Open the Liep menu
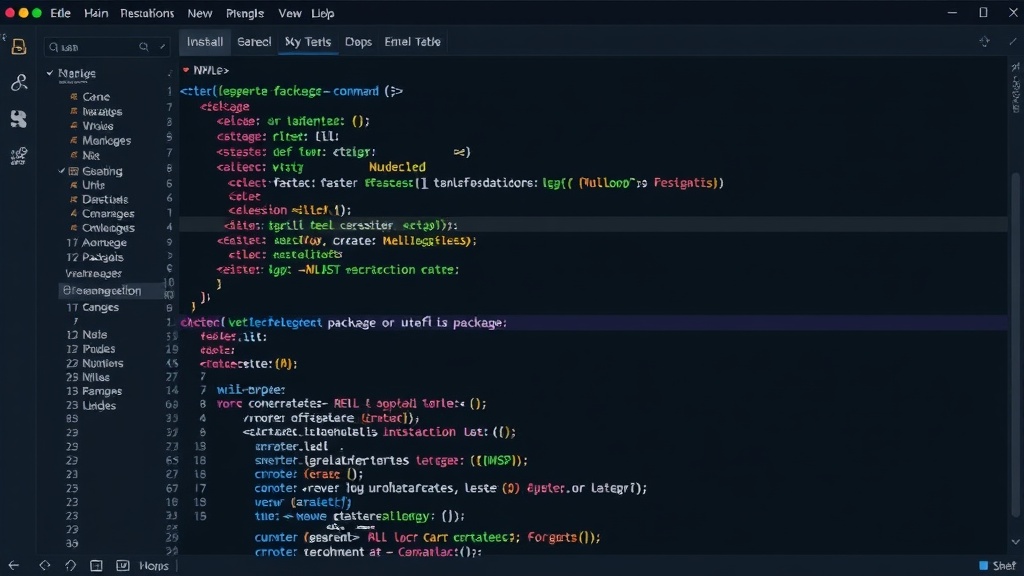This screenshot has width=1024, height=576. click(323, 13)
